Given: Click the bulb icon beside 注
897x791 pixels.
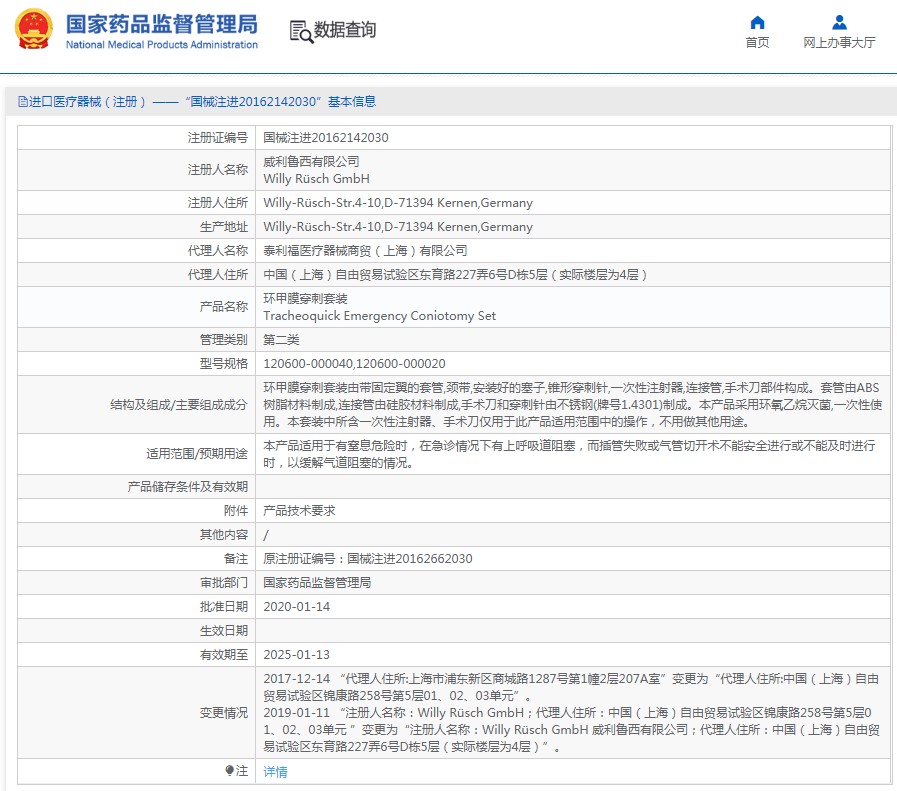Looking at the screenshot, I should coord(229,770).
